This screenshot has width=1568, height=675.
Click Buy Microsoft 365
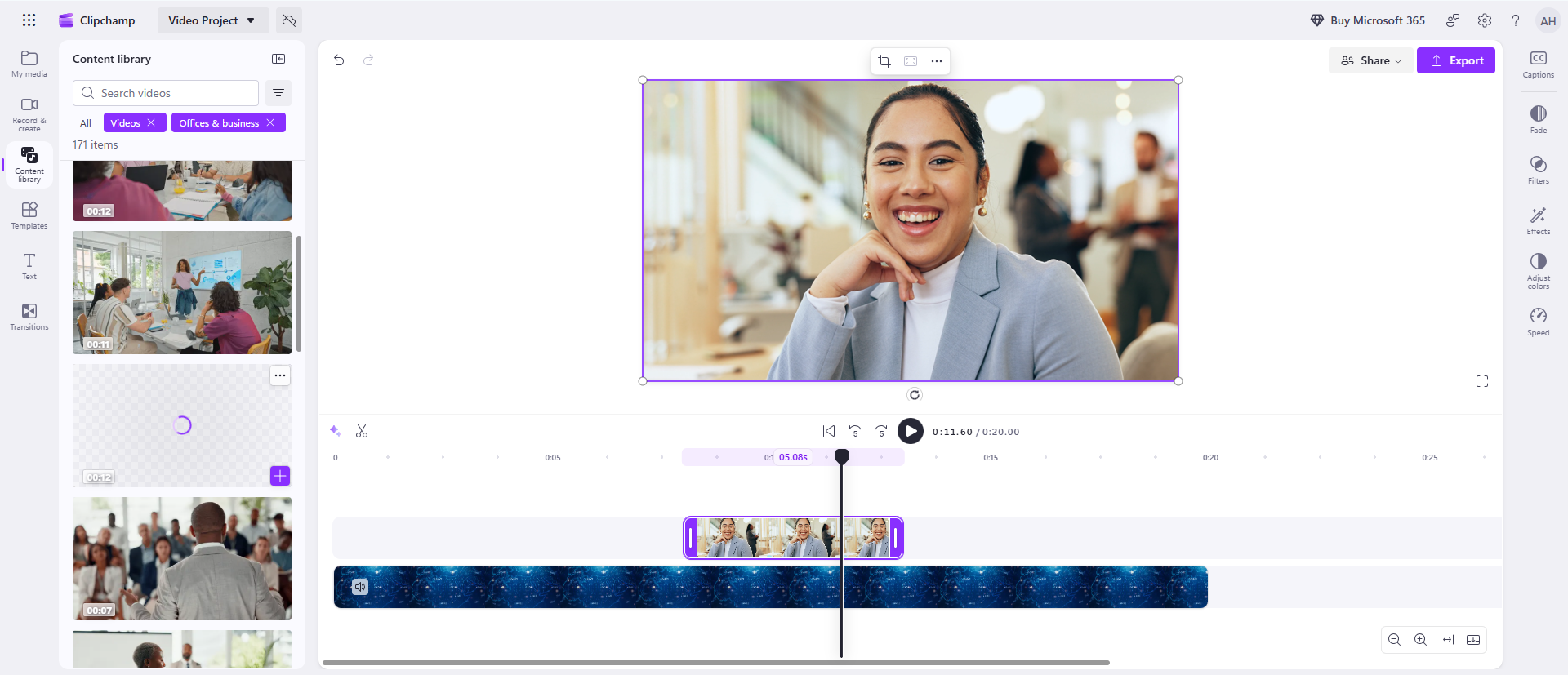1368,20
